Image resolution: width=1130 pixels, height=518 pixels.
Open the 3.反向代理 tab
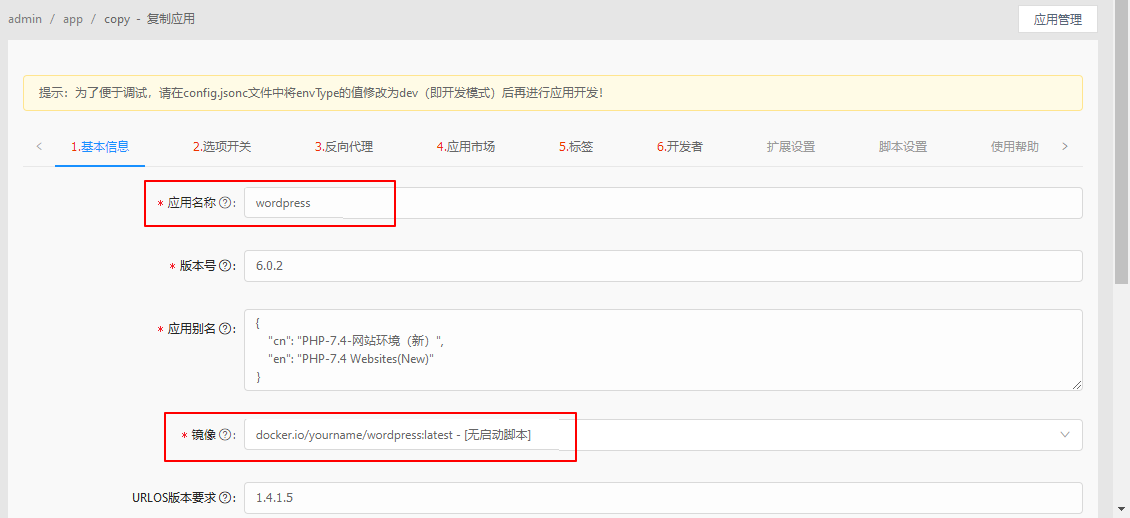pyautogui.click(x=344, y=147)
